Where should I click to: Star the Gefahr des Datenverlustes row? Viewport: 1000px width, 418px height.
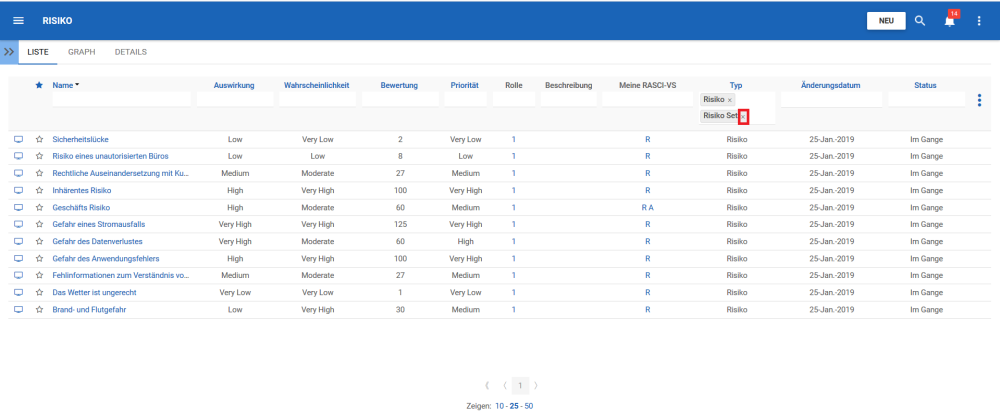click(39, 241)
